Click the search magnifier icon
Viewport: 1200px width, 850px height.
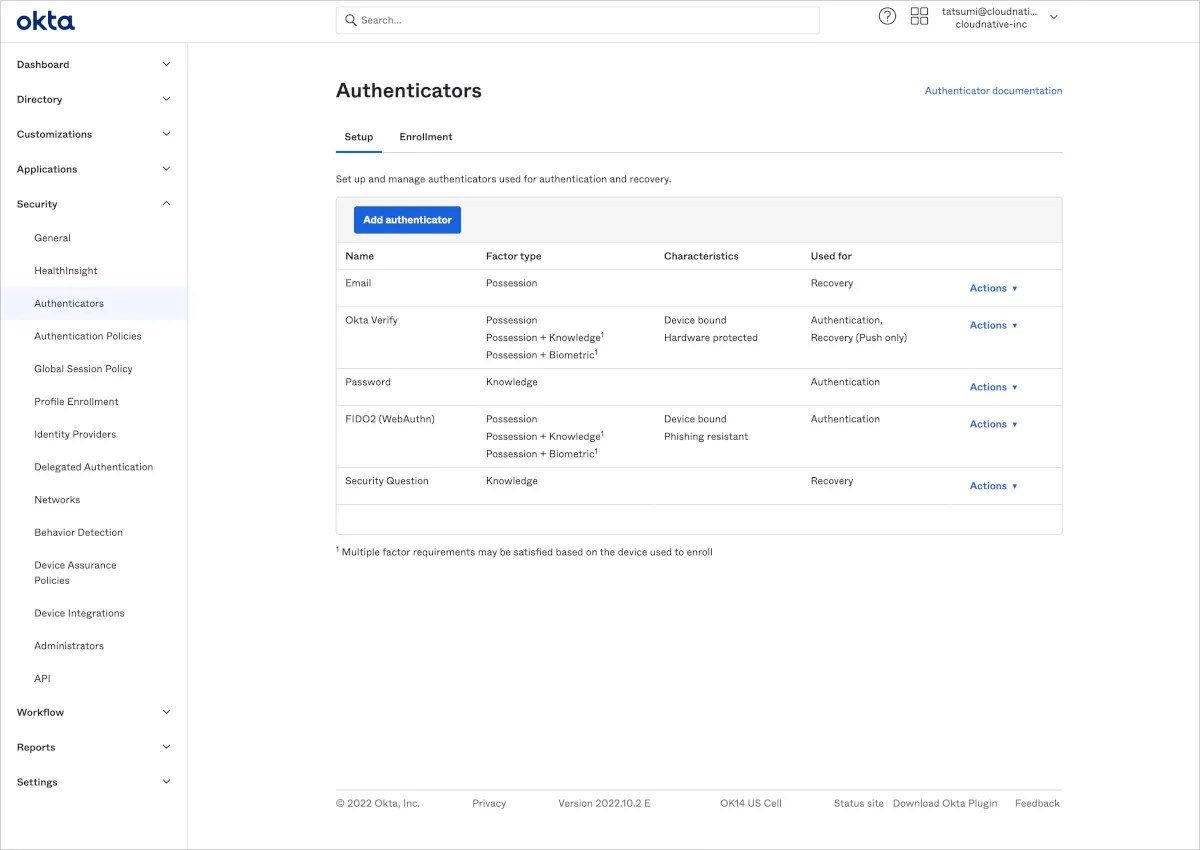point(351,20)
